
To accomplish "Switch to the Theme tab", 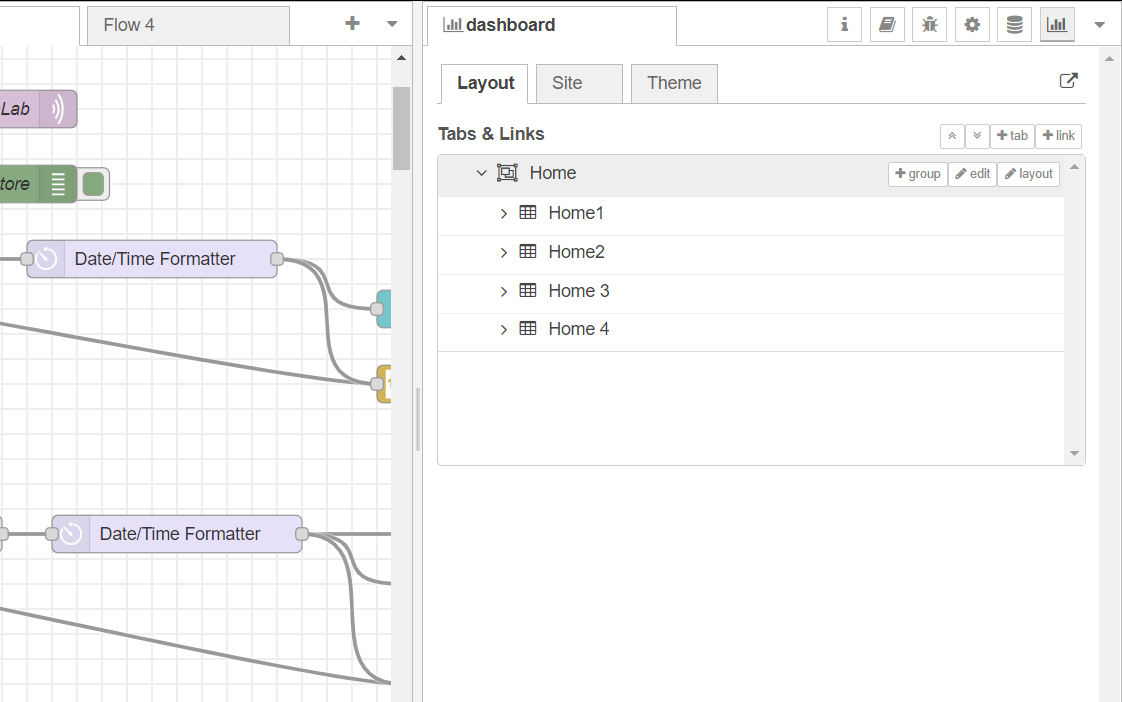I will tap(674, 84).
